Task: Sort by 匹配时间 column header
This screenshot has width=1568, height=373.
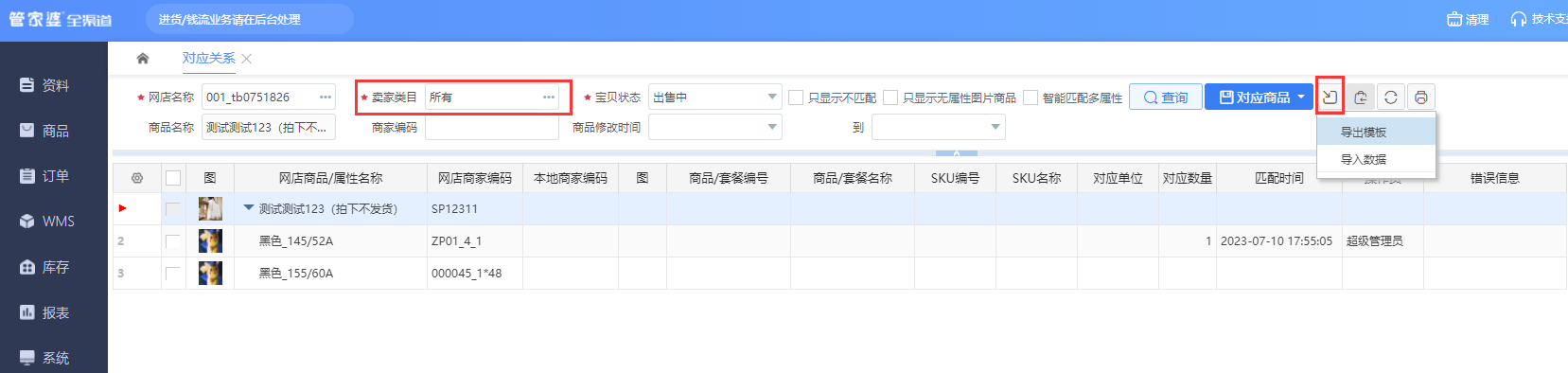Action: click(1279, 178)
